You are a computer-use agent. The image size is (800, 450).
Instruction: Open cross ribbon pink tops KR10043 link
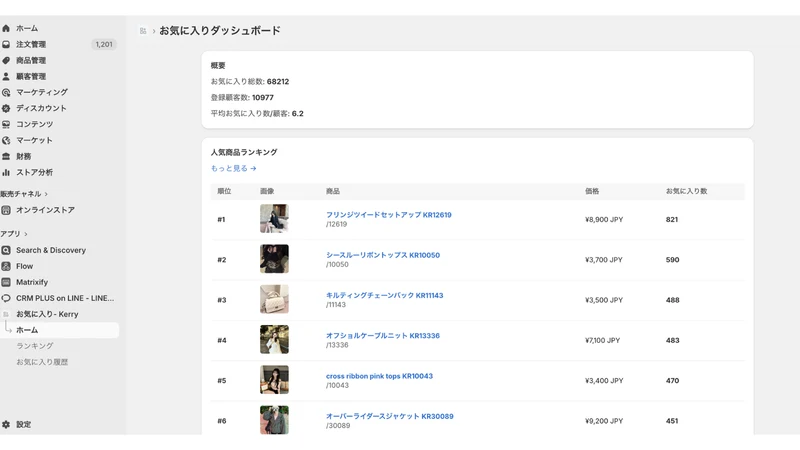(380, 376)
